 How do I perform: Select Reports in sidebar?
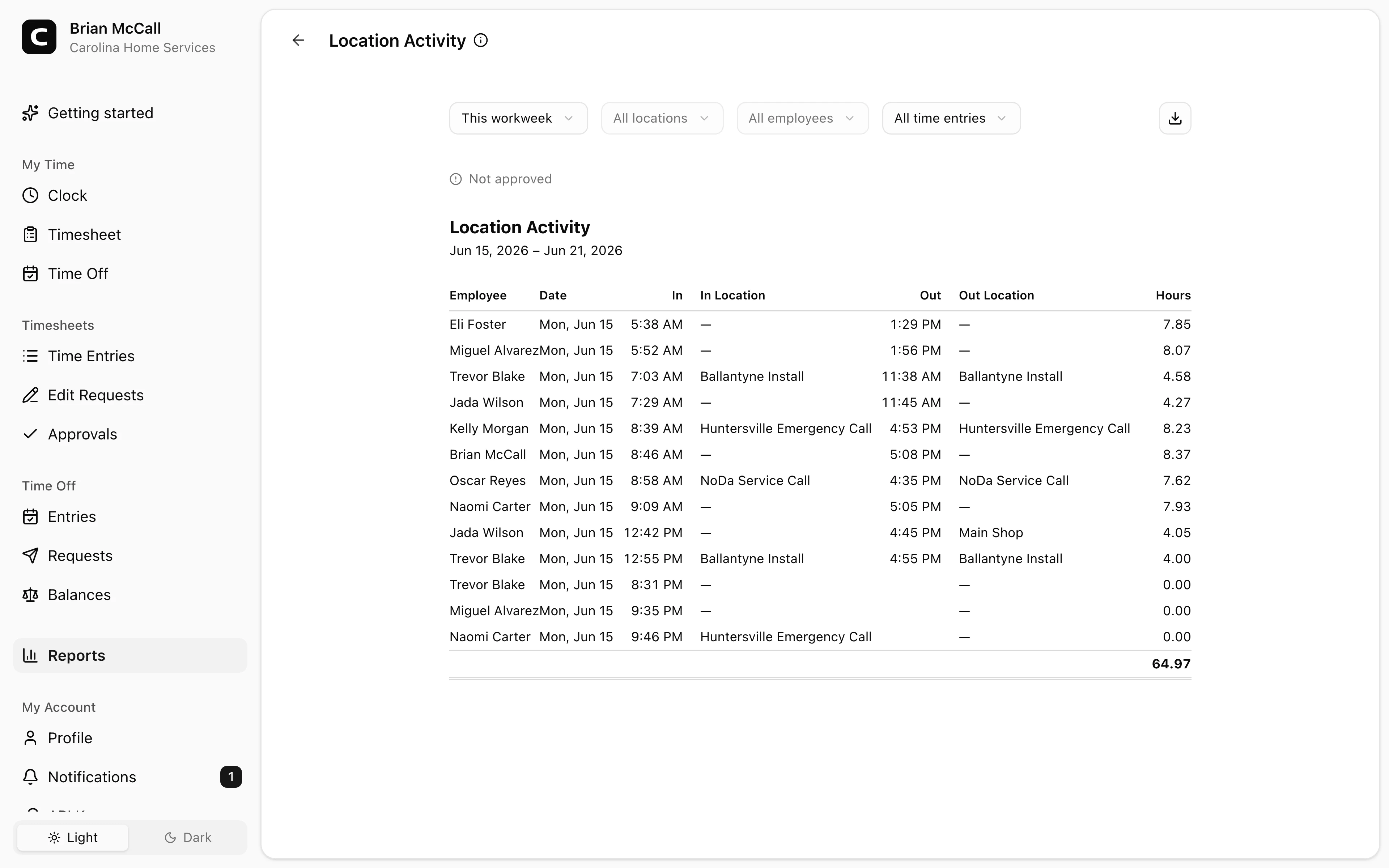(x=130, y=656)
